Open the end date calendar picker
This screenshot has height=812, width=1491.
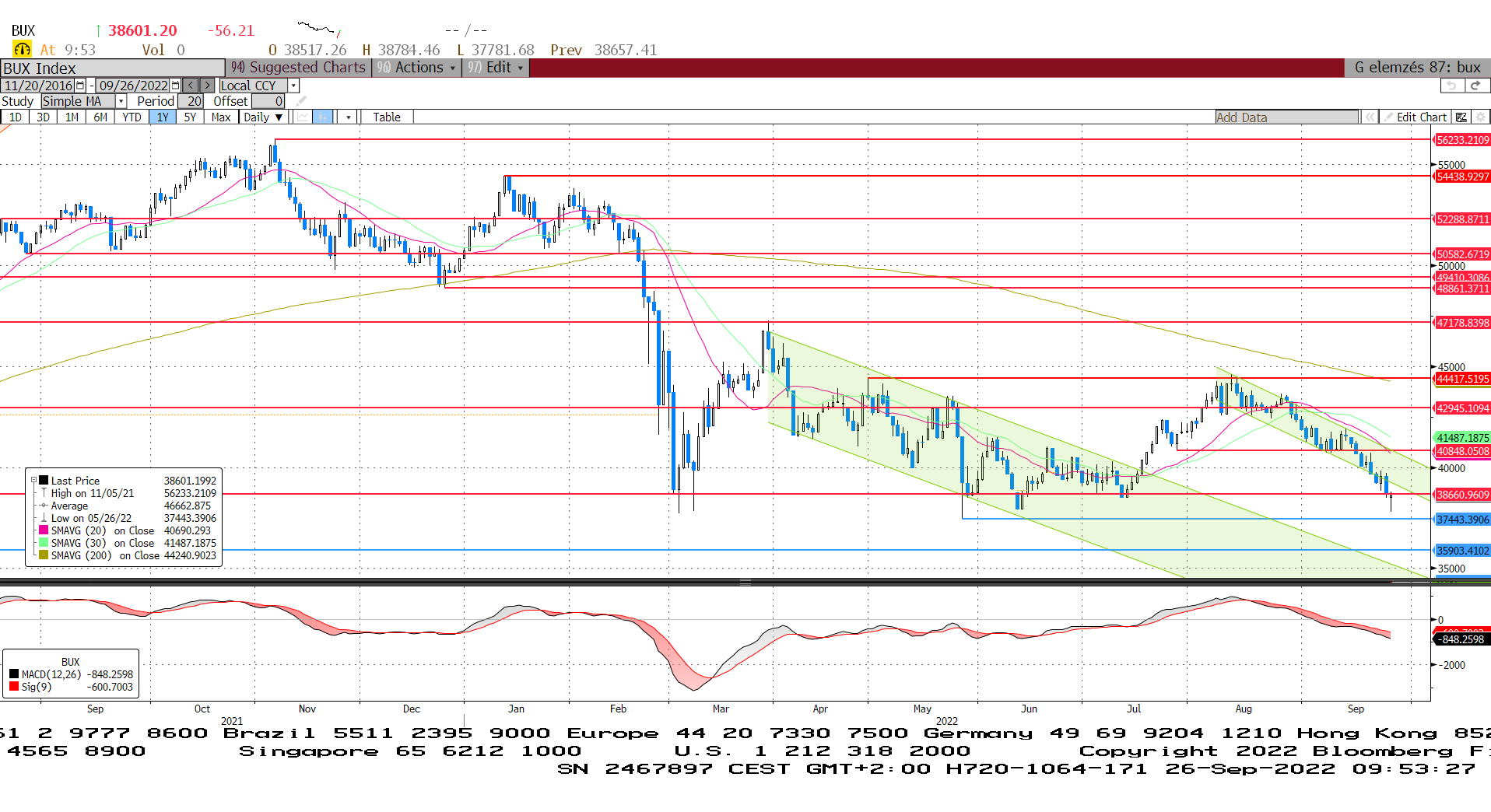(x=175, y=86)
